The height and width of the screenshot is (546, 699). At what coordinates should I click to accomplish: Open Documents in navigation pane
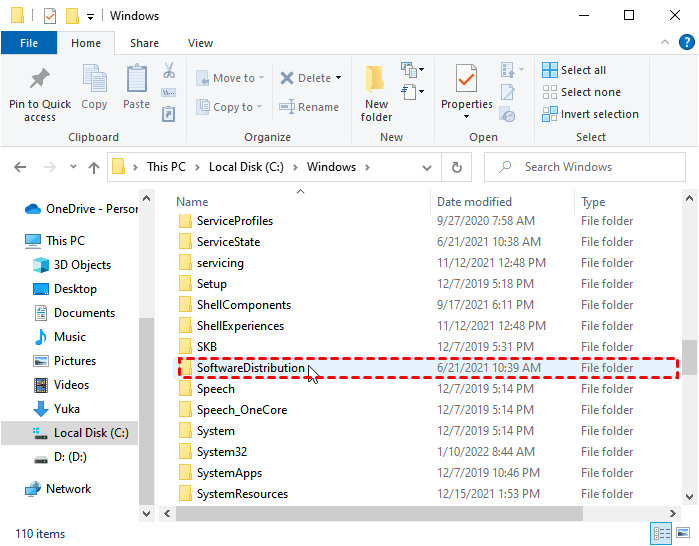(x=74, y=313)
